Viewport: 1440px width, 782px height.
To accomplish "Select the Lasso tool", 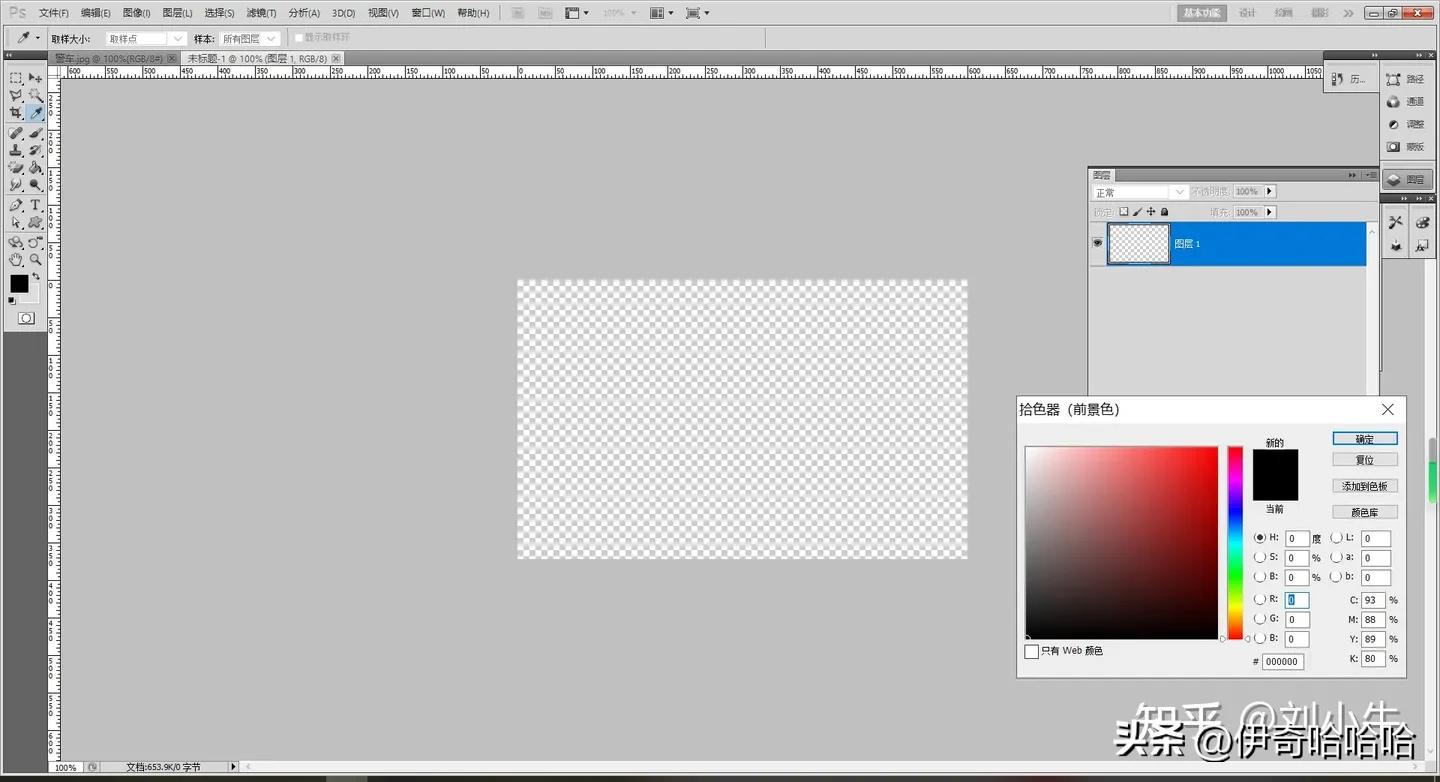I will [16, 95].
